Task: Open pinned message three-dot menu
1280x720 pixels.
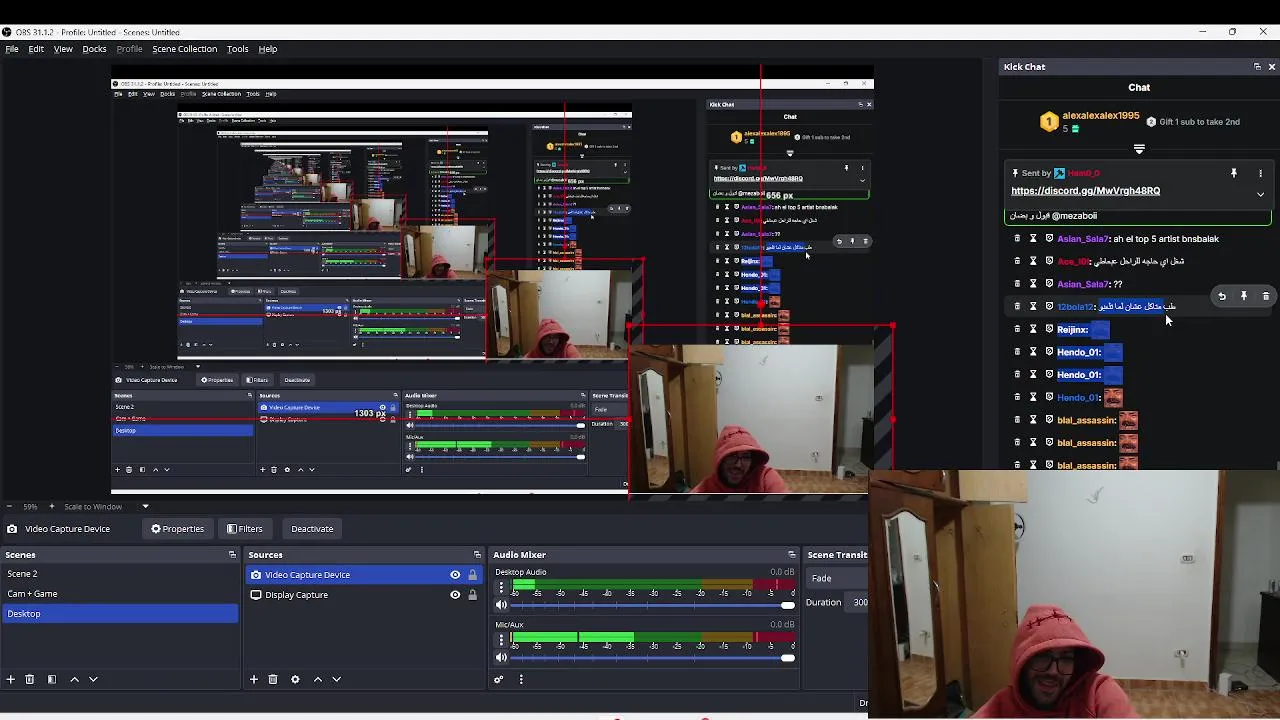Action: tap(1260, 173)
